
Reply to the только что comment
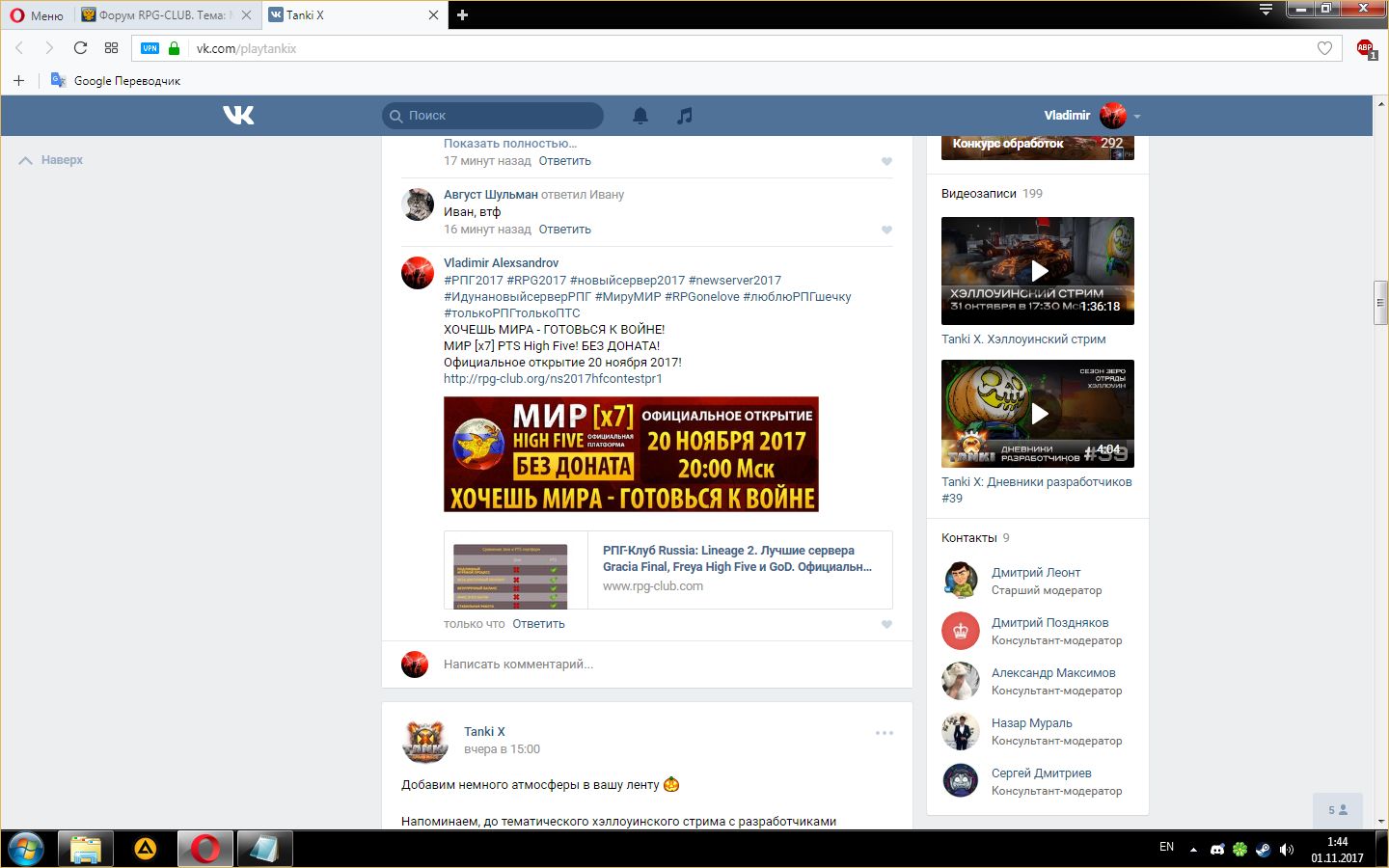tap(539, 624)
